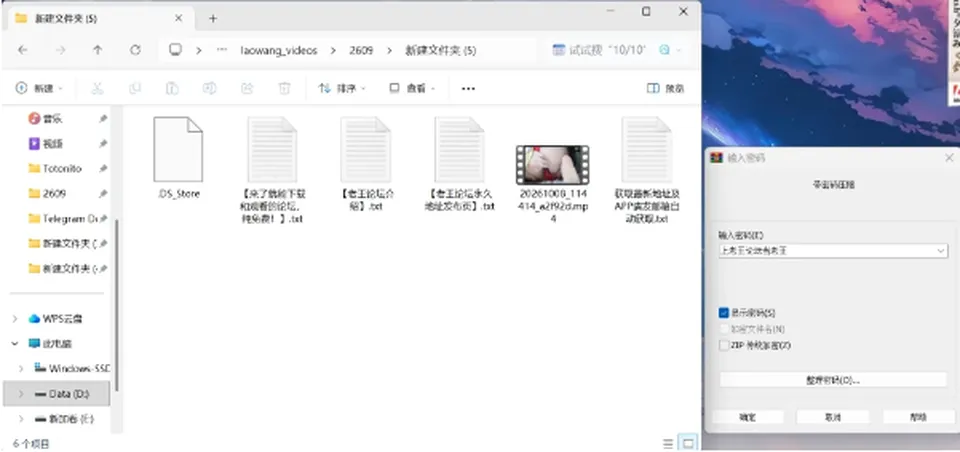Open 音乐 in the sidebar
960x452 pixels.
tap(53, 118)
